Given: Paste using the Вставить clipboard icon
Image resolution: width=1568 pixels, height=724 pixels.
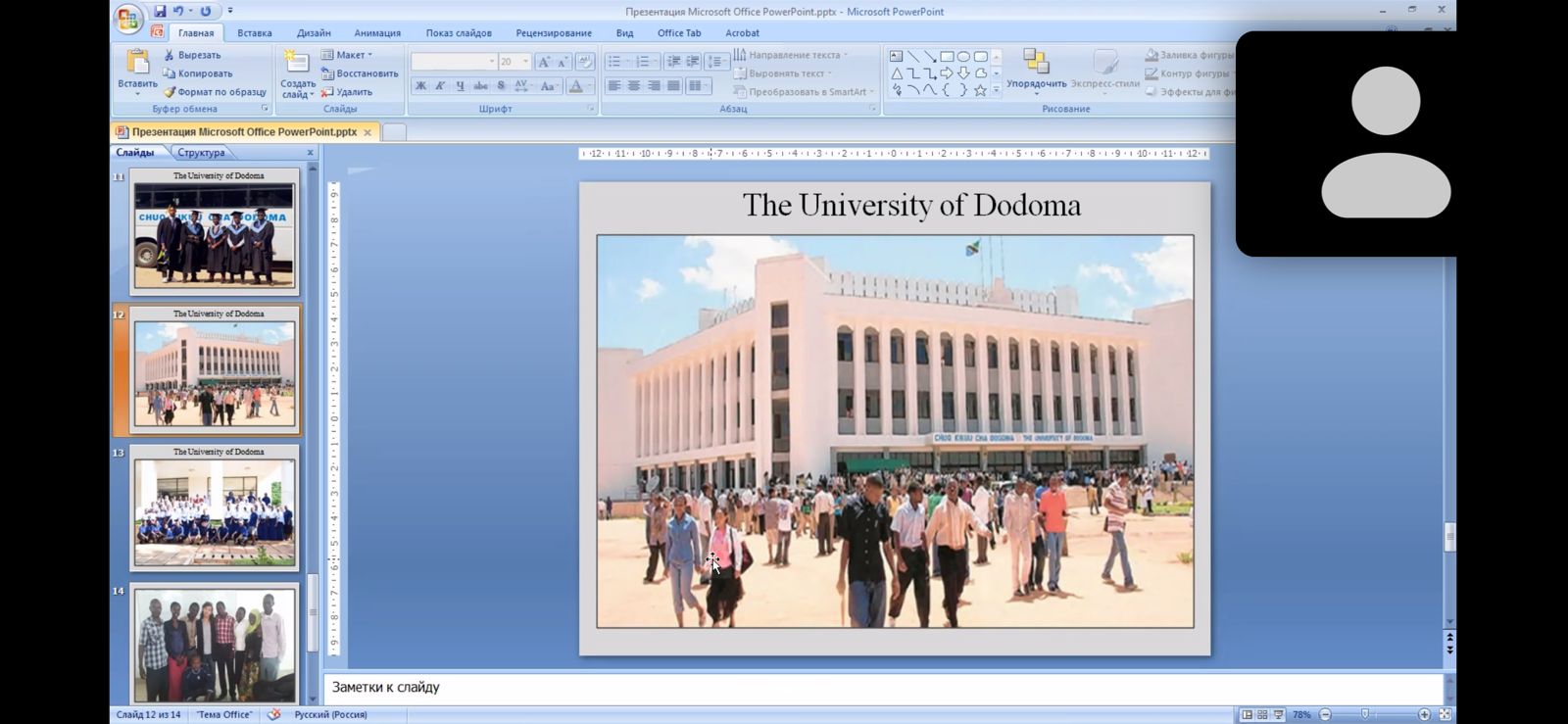Looking at the screenshot, I should click(x=137, y=61).
